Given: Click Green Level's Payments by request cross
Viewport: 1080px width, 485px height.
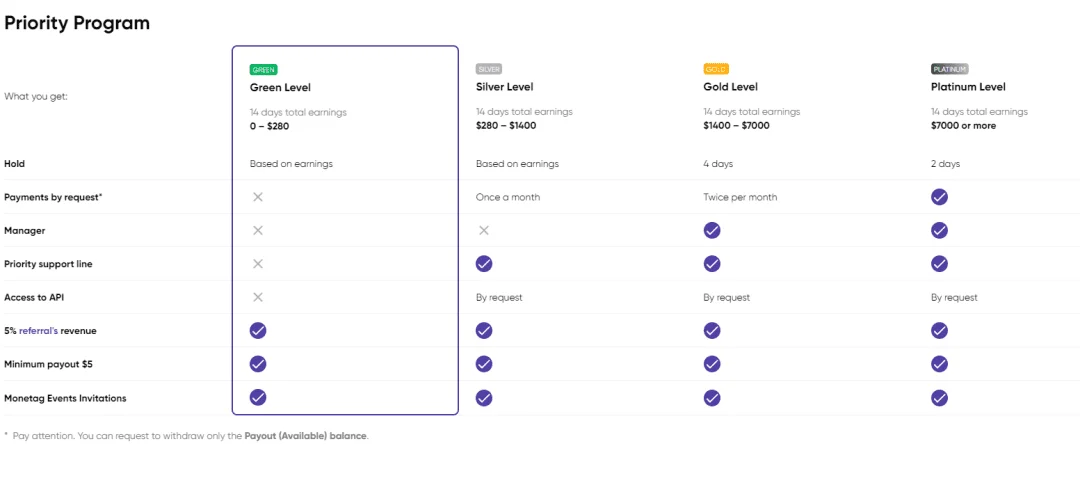Looking at the screenshot, I should click(258, 197).
